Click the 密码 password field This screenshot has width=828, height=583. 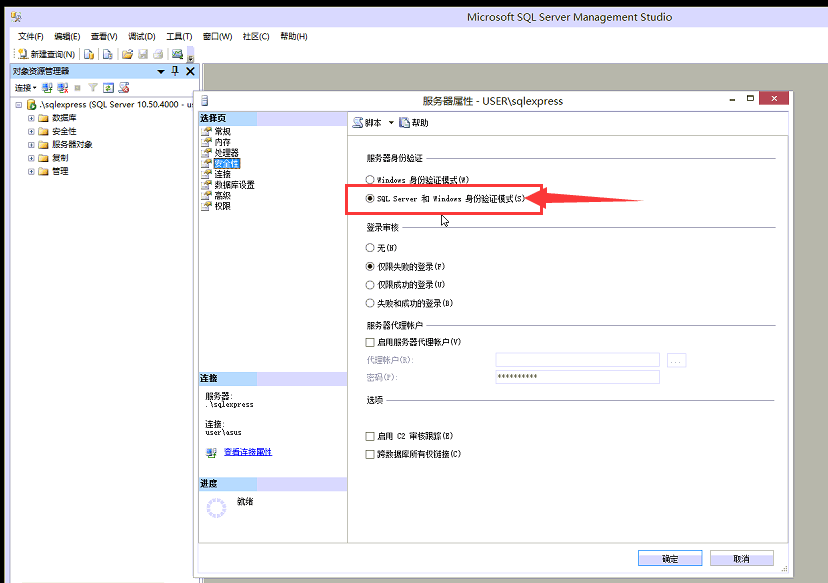coord(578,377)
